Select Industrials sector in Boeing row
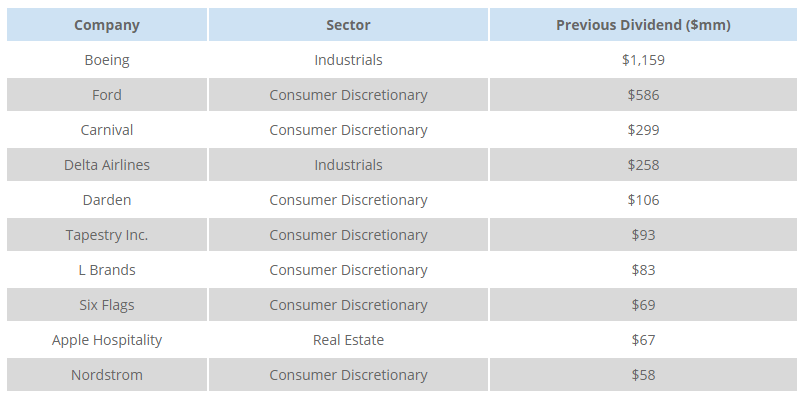807x399 pixels. pyautogui.click(x=348, y=60)
